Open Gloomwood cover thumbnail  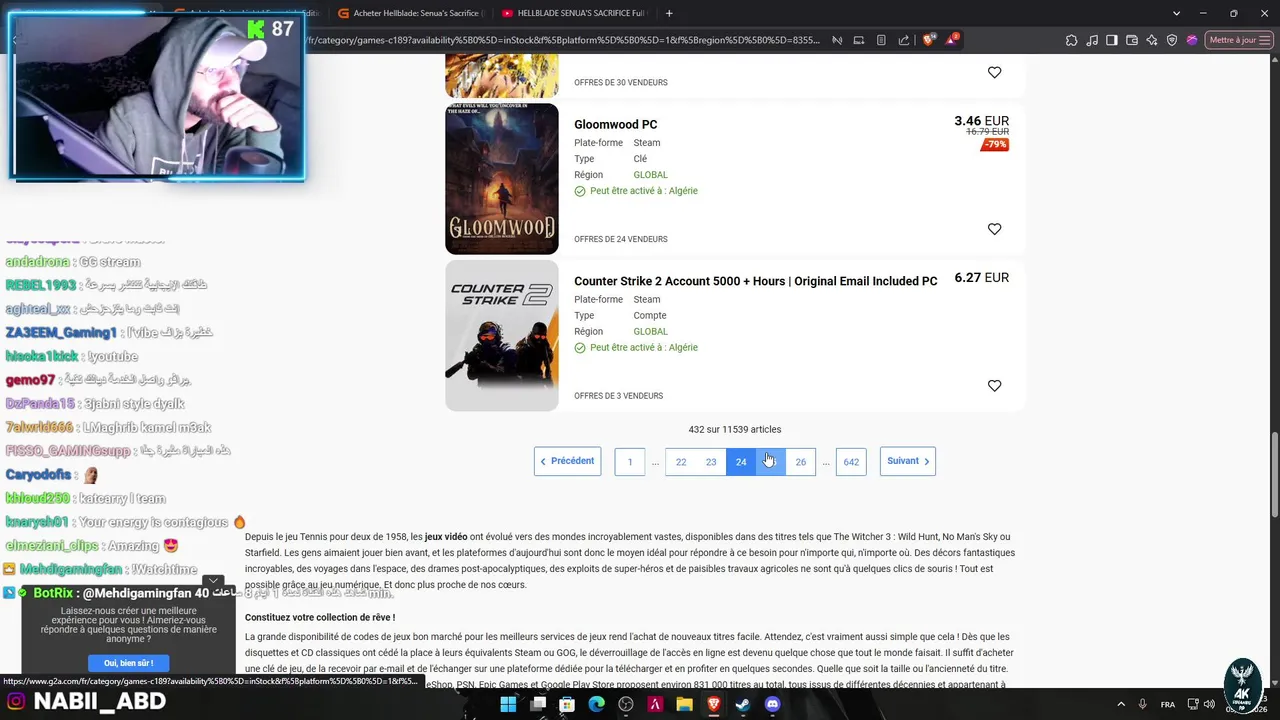pyautogui.click(x=502, y=179)
